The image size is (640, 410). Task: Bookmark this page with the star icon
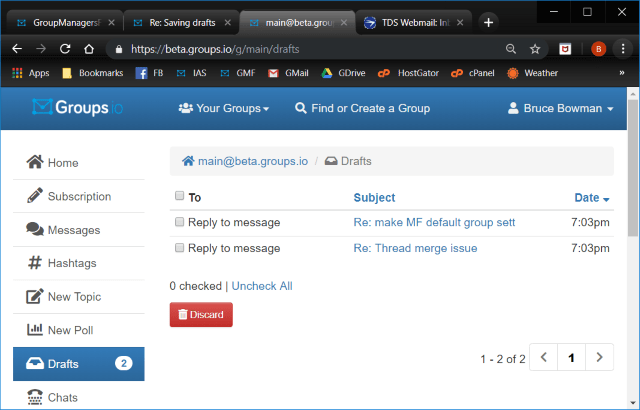coord(535,49)
